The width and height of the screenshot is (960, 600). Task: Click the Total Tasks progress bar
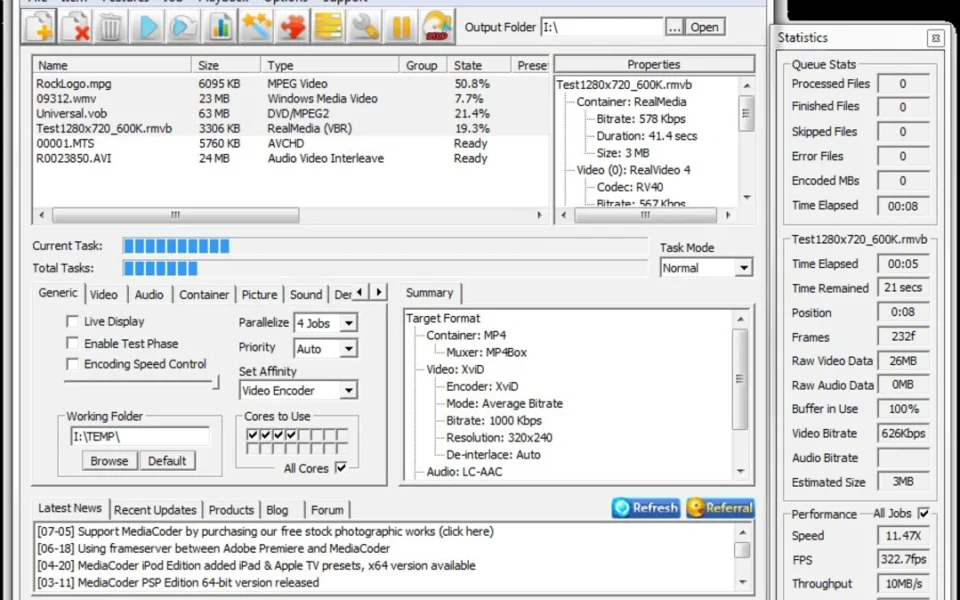click(384, 268)
